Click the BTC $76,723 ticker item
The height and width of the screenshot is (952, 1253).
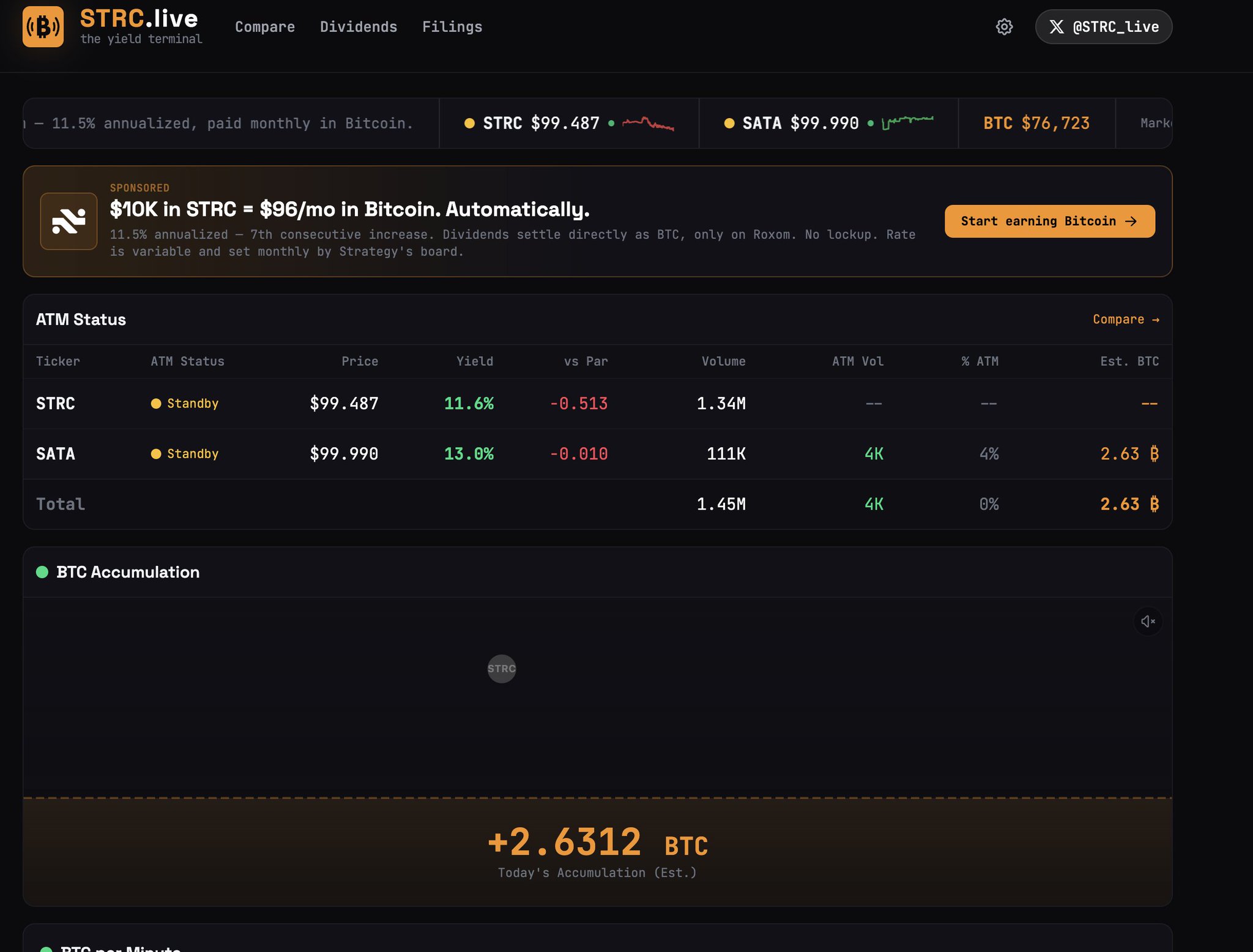pos(1036,124)
